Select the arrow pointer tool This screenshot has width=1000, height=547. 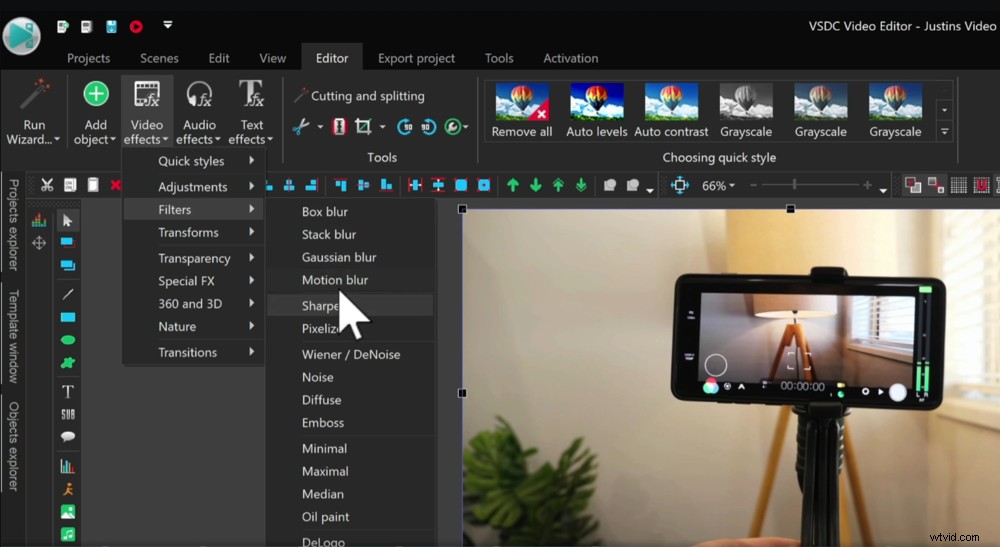pos(68,221)
